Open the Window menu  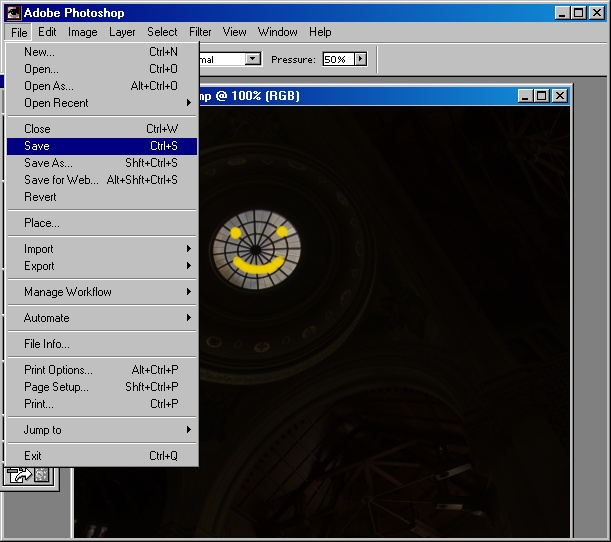click(277, 32)
